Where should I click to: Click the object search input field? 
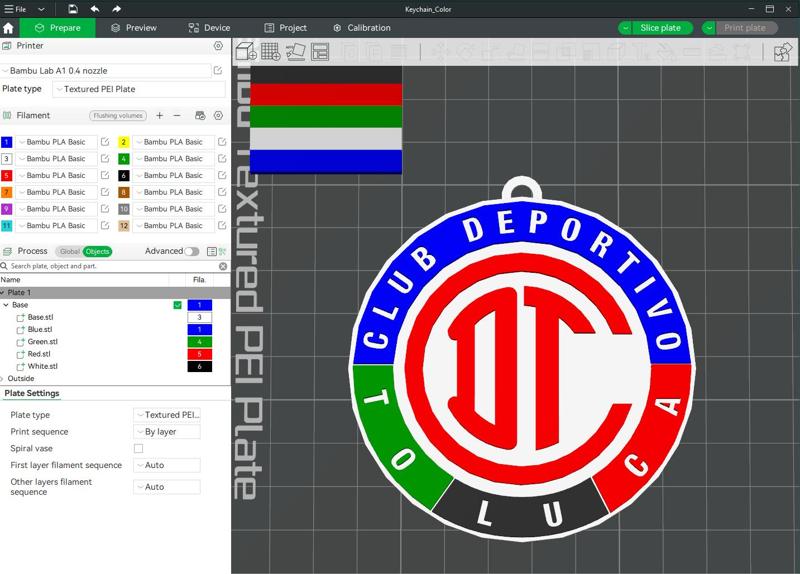click(x=114, y=266)
